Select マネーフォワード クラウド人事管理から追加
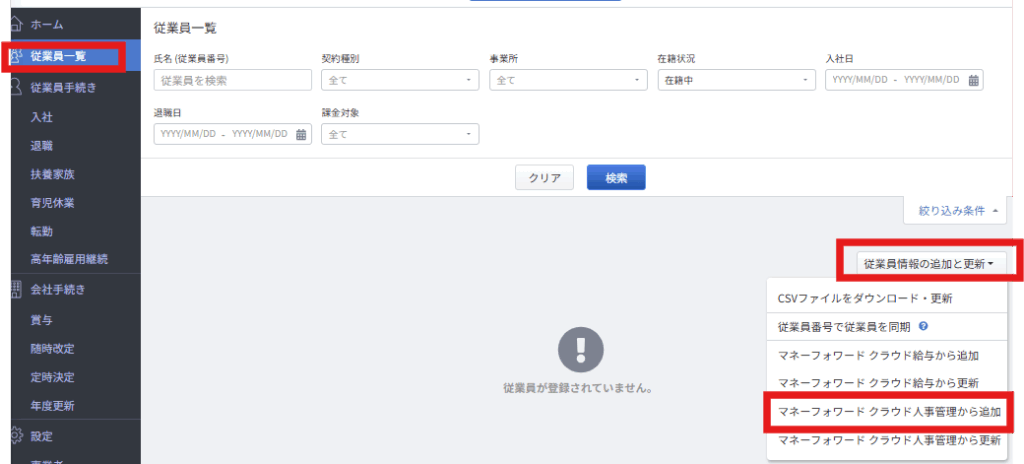Viewport: 1024px width, 464px height. 888,411
